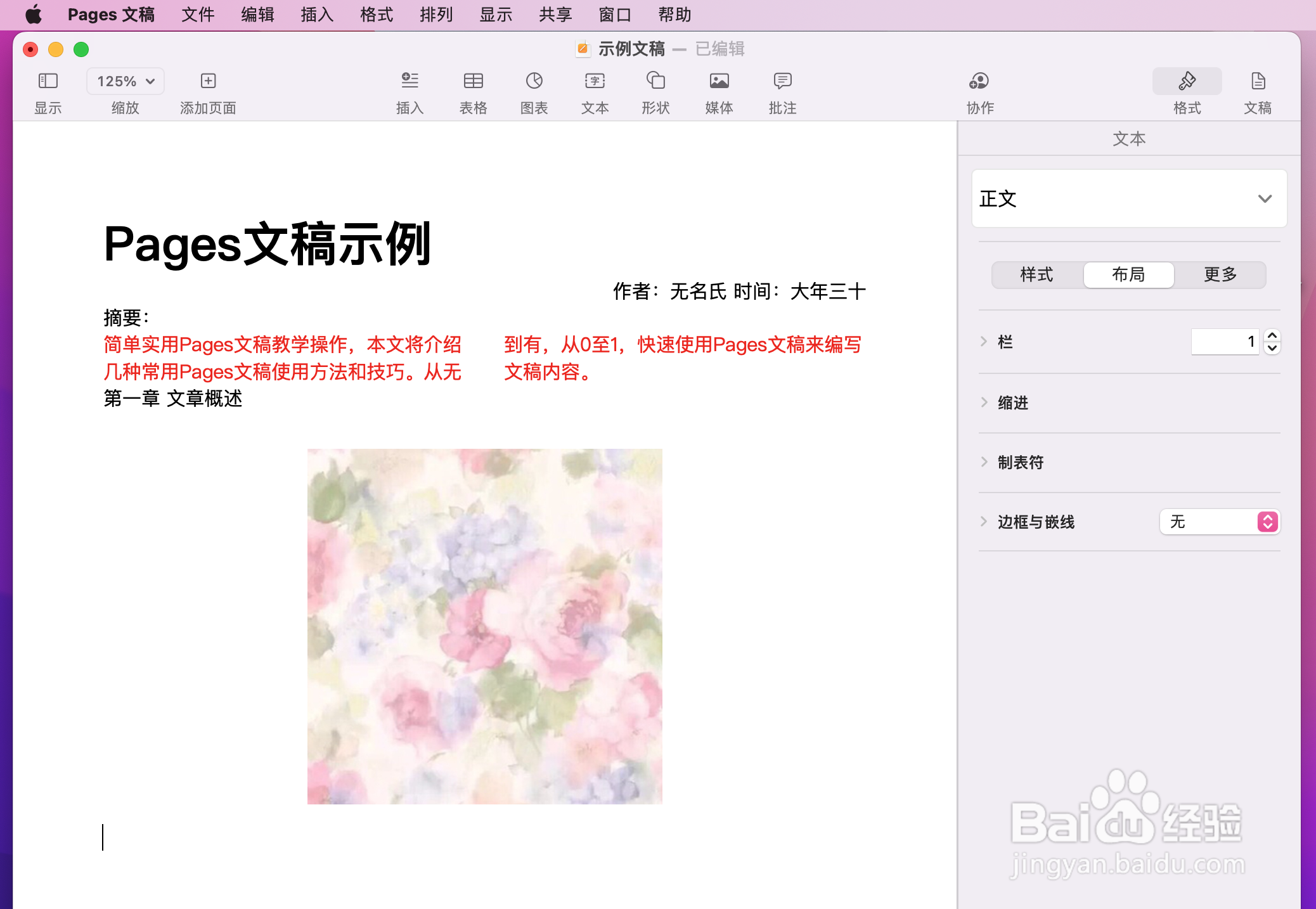Open the 排列 menu

click(436, 15)
